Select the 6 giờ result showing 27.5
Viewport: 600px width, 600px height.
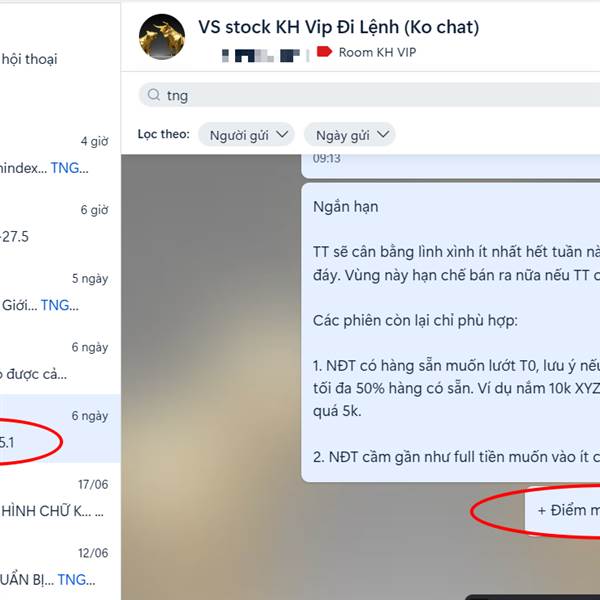(60, 223)
